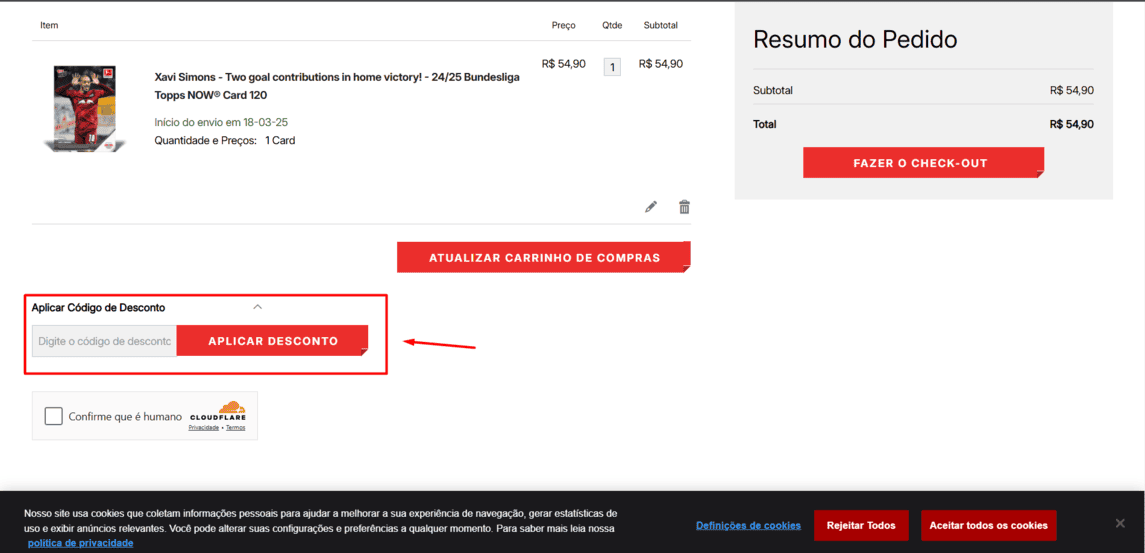Image resolution: width=1145 pixels, height=553 pixels.
Task: Click the pencil edit icon for cart item
Action: pyautogui.click(x=651, y=207)
